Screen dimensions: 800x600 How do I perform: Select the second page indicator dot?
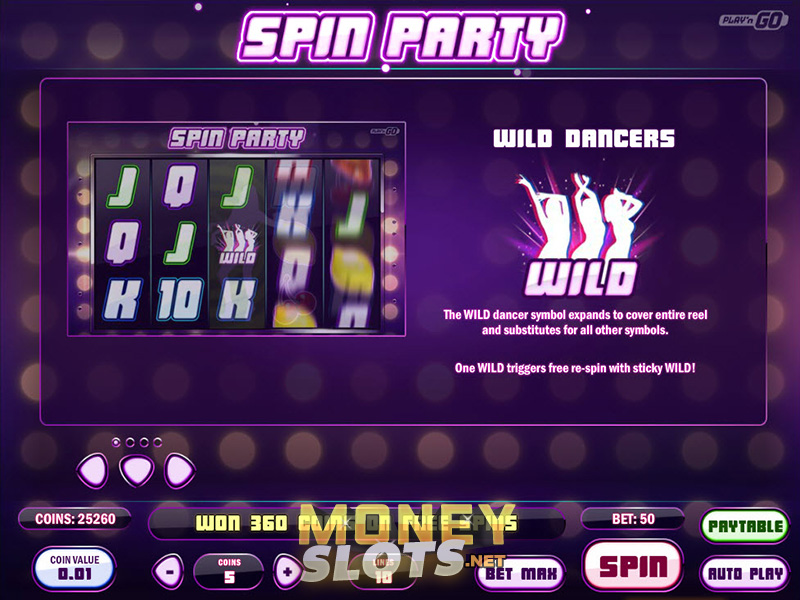click(130, 442)
